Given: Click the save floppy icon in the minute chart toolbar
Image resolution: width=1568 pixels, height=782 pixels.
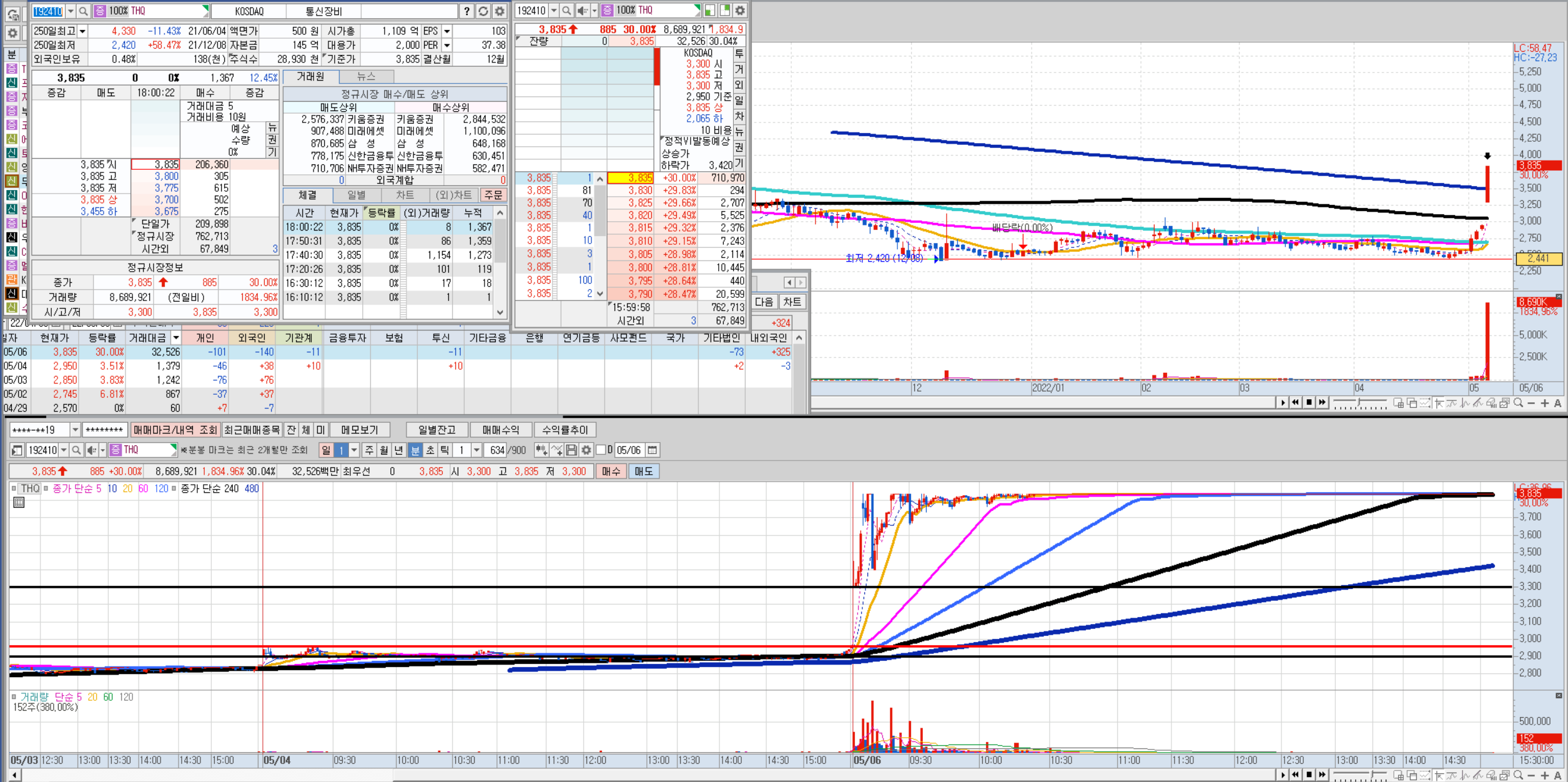Looking at the screenshot, I should pos(571,450).
